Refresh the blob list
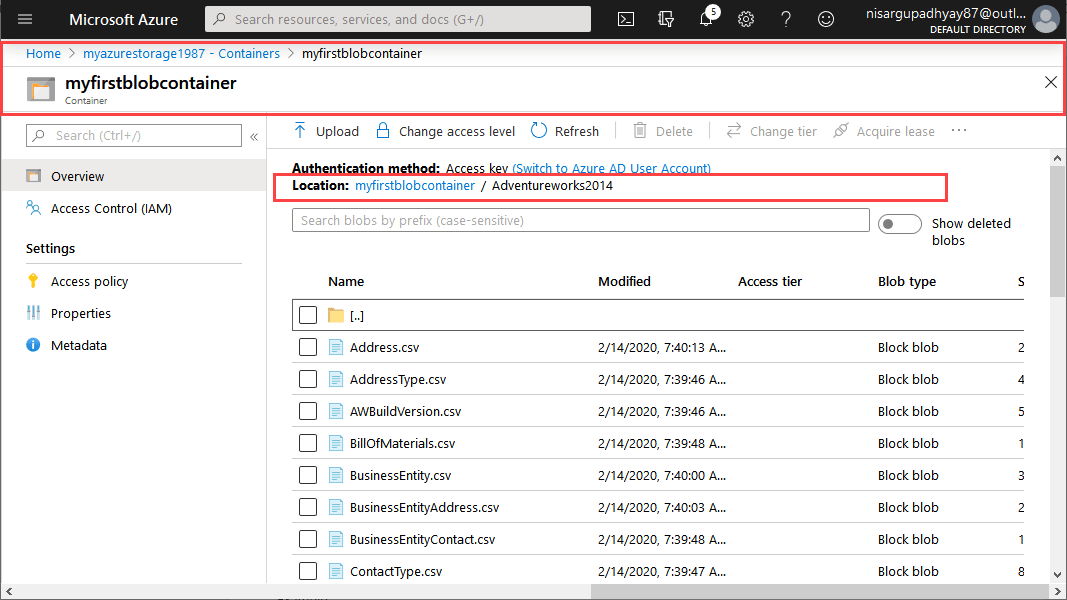The width and height of the screenshot is (1067, 600). [564, 131]
